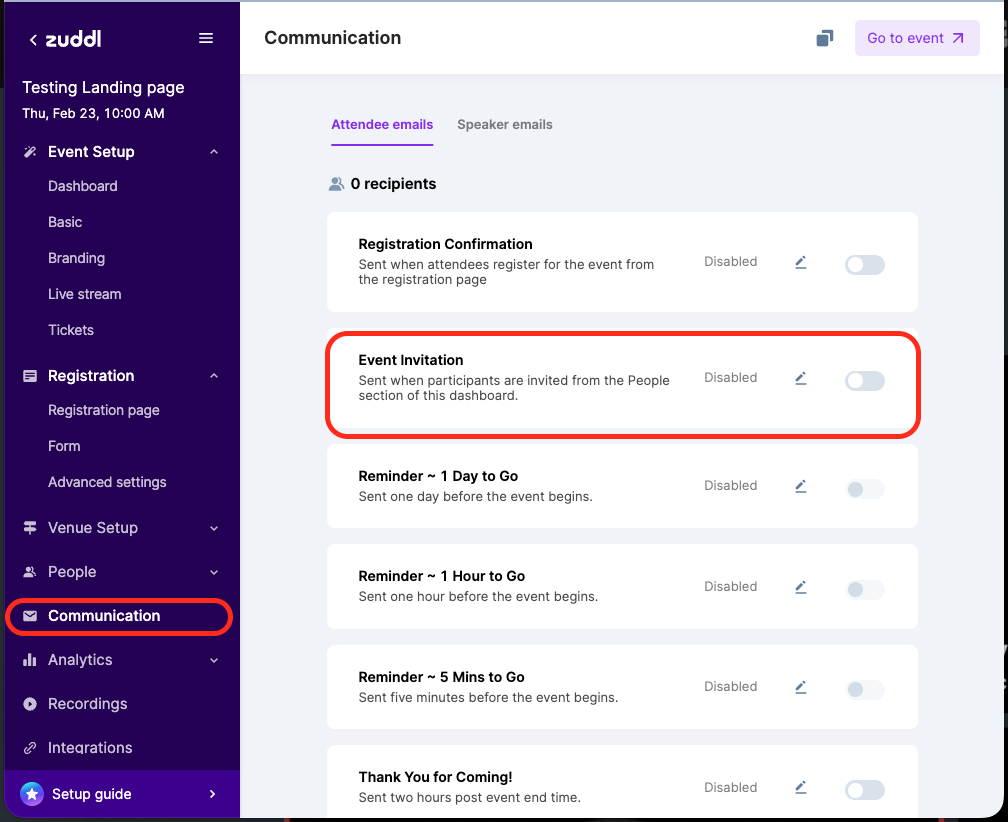1008x822 pixels.
Task: Turn on the Event Invitation email toggle
Action: [x=864, y=381]
